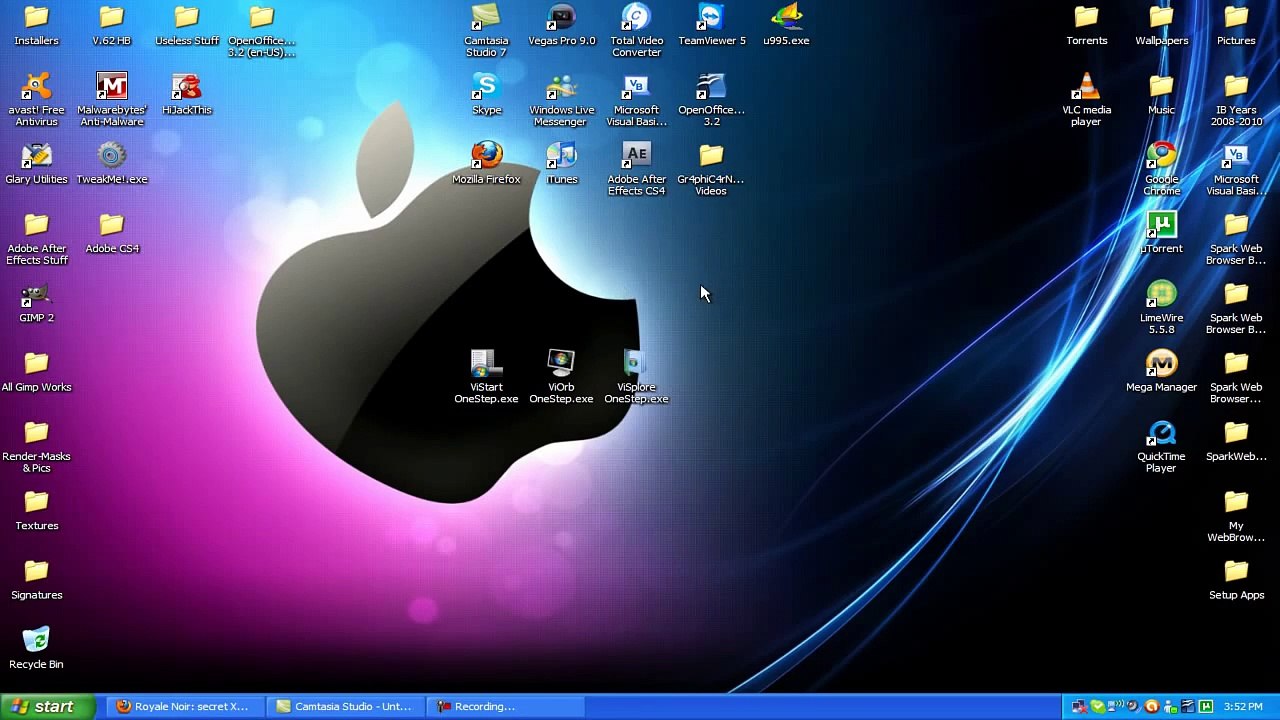This screenshot has width=1280, height=720.
Task: Select the u995.exe file icon
Action: [786, 26]
